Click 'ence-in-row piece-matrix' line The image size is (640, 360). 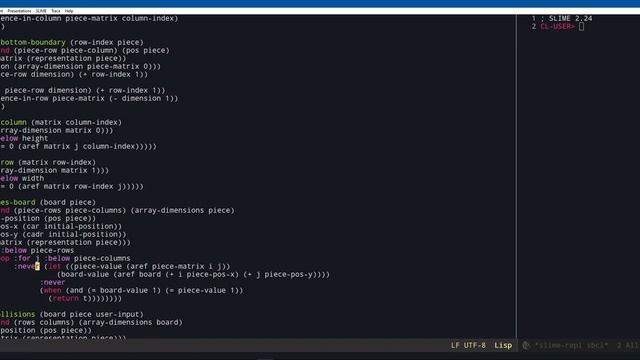89,98
